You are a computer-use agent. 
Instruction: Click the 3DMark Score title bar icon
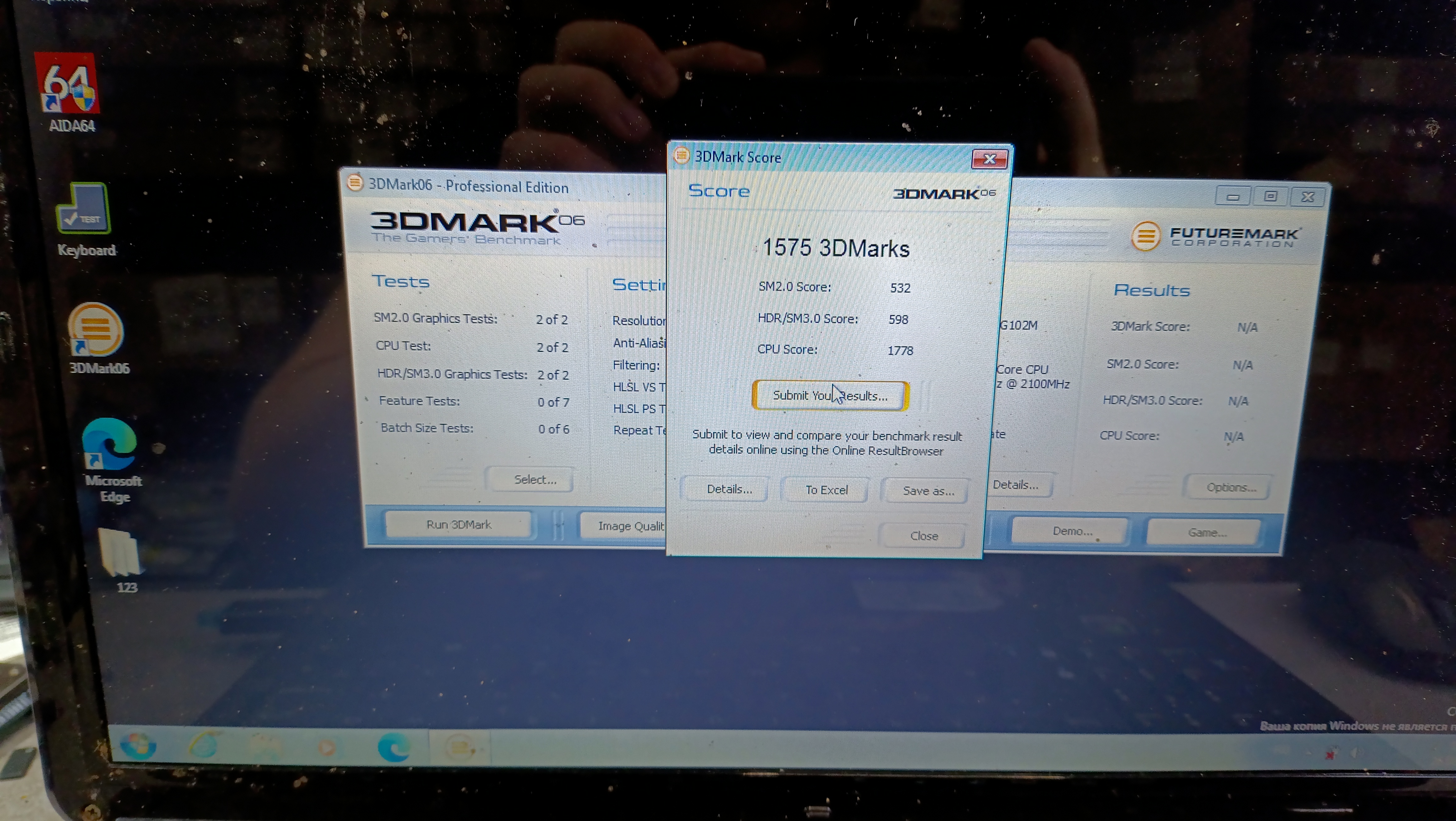(682, 156)
